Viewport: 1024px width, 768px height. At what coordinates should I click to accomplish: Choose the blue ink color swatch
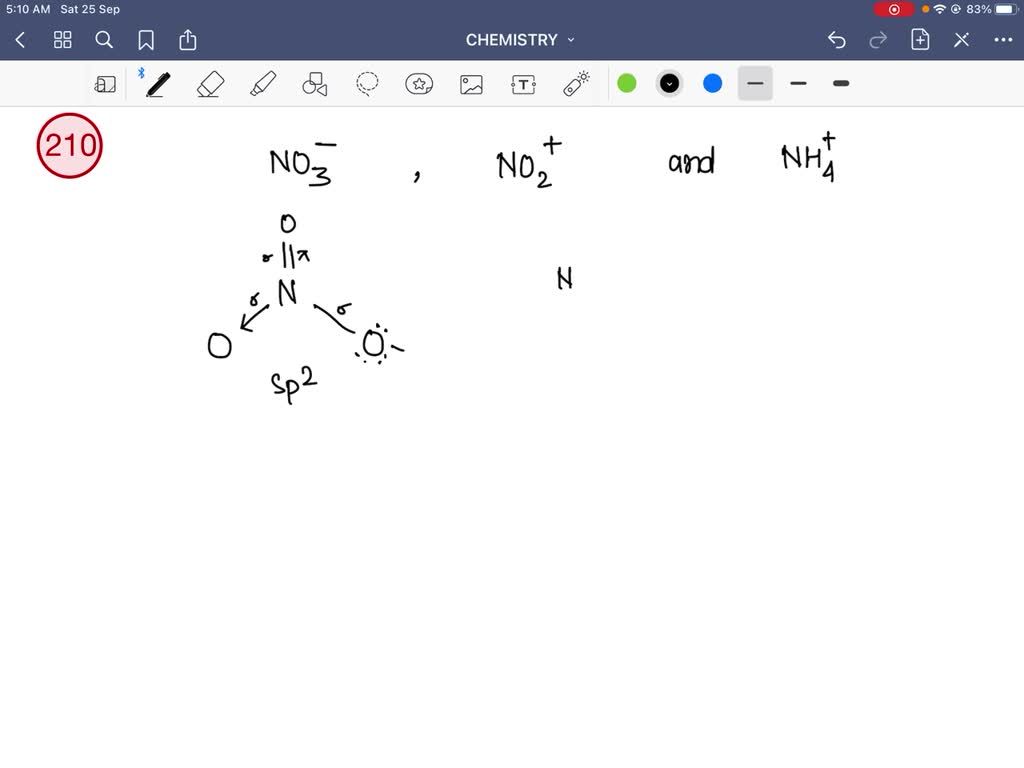click(712, 83)
